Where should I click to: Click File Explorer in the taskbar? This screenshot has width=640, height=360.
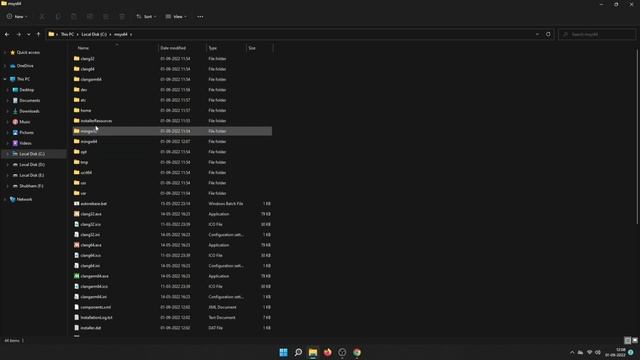tap(313, 352)
